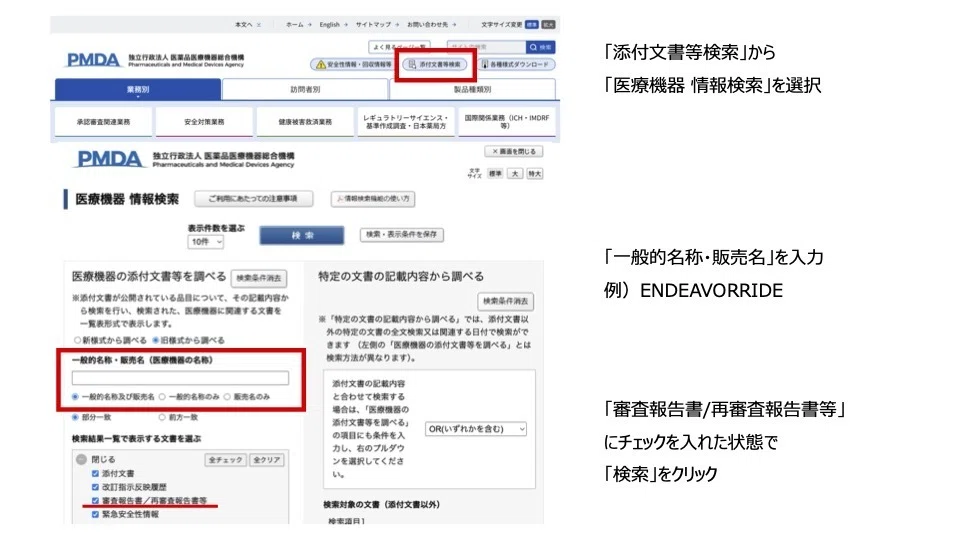This screenshot has height=540, width=960.
Task: Select 販売名のみ radio option
Action: (227, 397)
